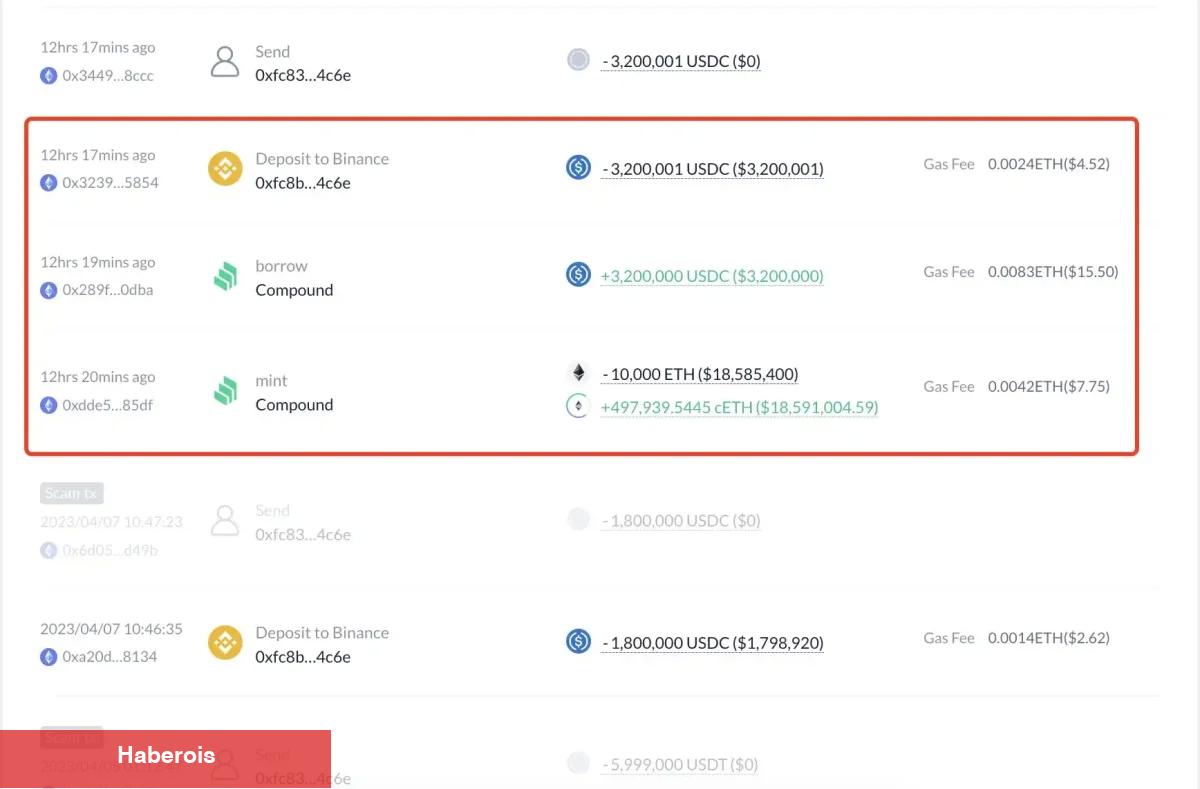
Task: Click Ethereum chain icon beside hash 0x6d05...d49b
Action: 48,550
